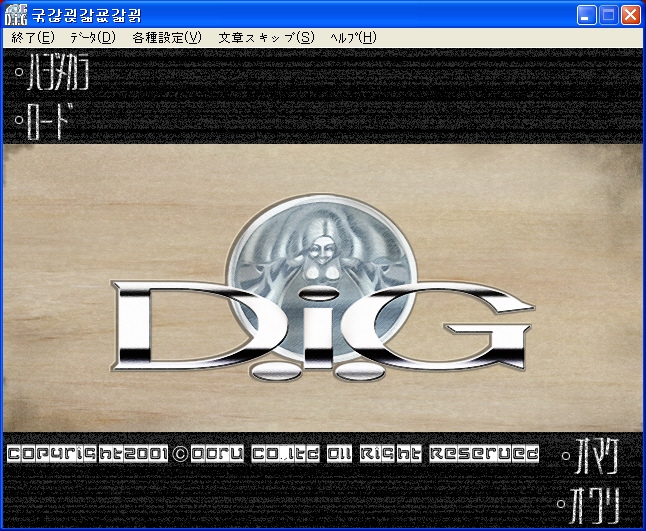
Task: Open the 各種設定(V) settings menu
Action: coord(167,38)
